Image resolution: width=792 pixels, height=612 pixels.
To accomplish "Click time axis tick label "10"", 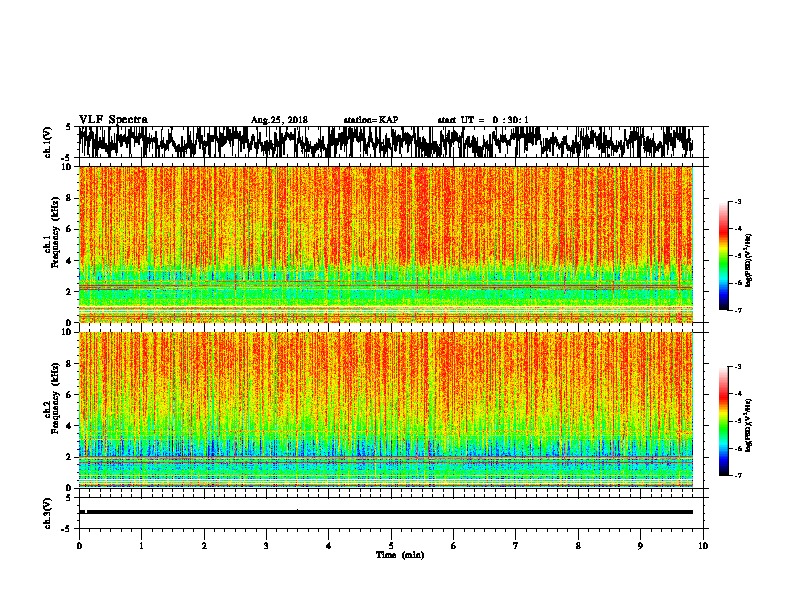I will 703,546.
